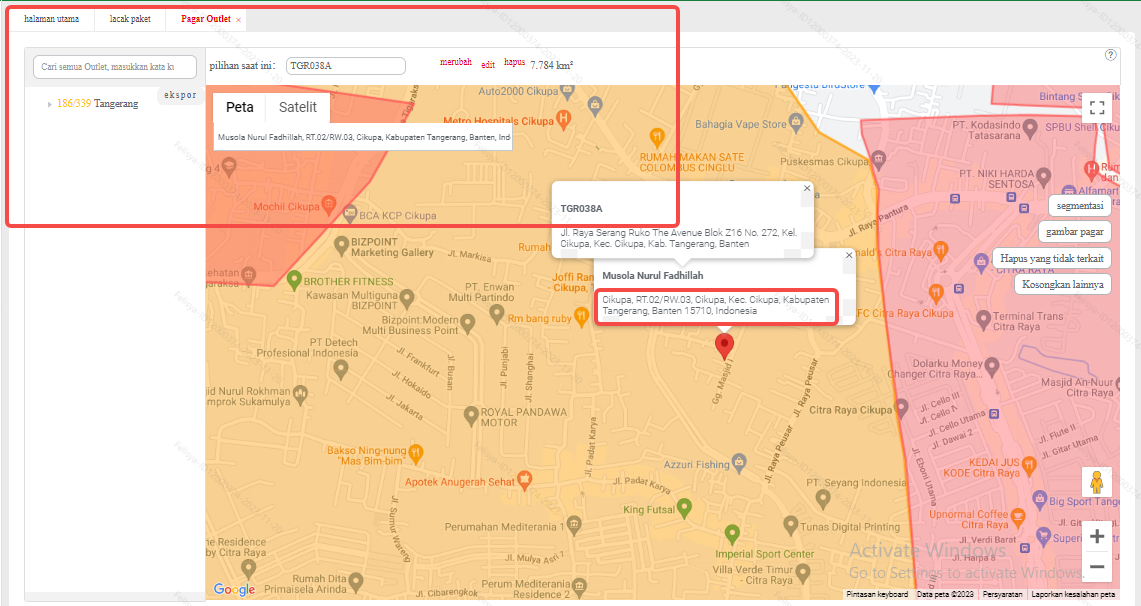This screenshot has height=606, width=1141.
Task: Zoom out the map with minus
Action: pyautogui.click(x=1097, y=567)
